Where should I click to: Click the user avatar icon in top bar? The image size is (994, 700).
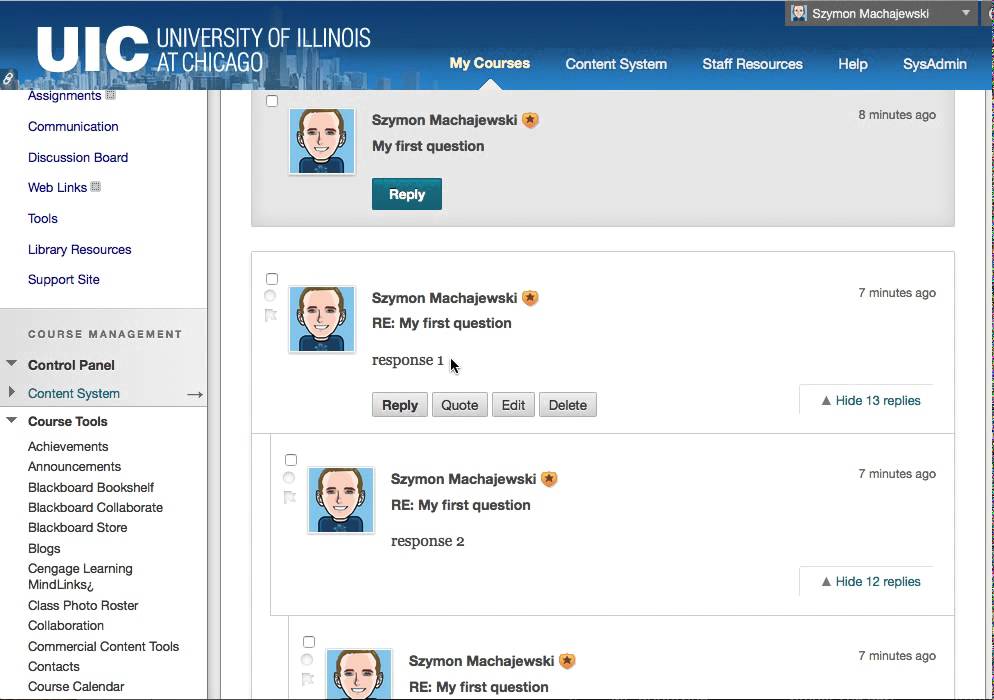799,13
